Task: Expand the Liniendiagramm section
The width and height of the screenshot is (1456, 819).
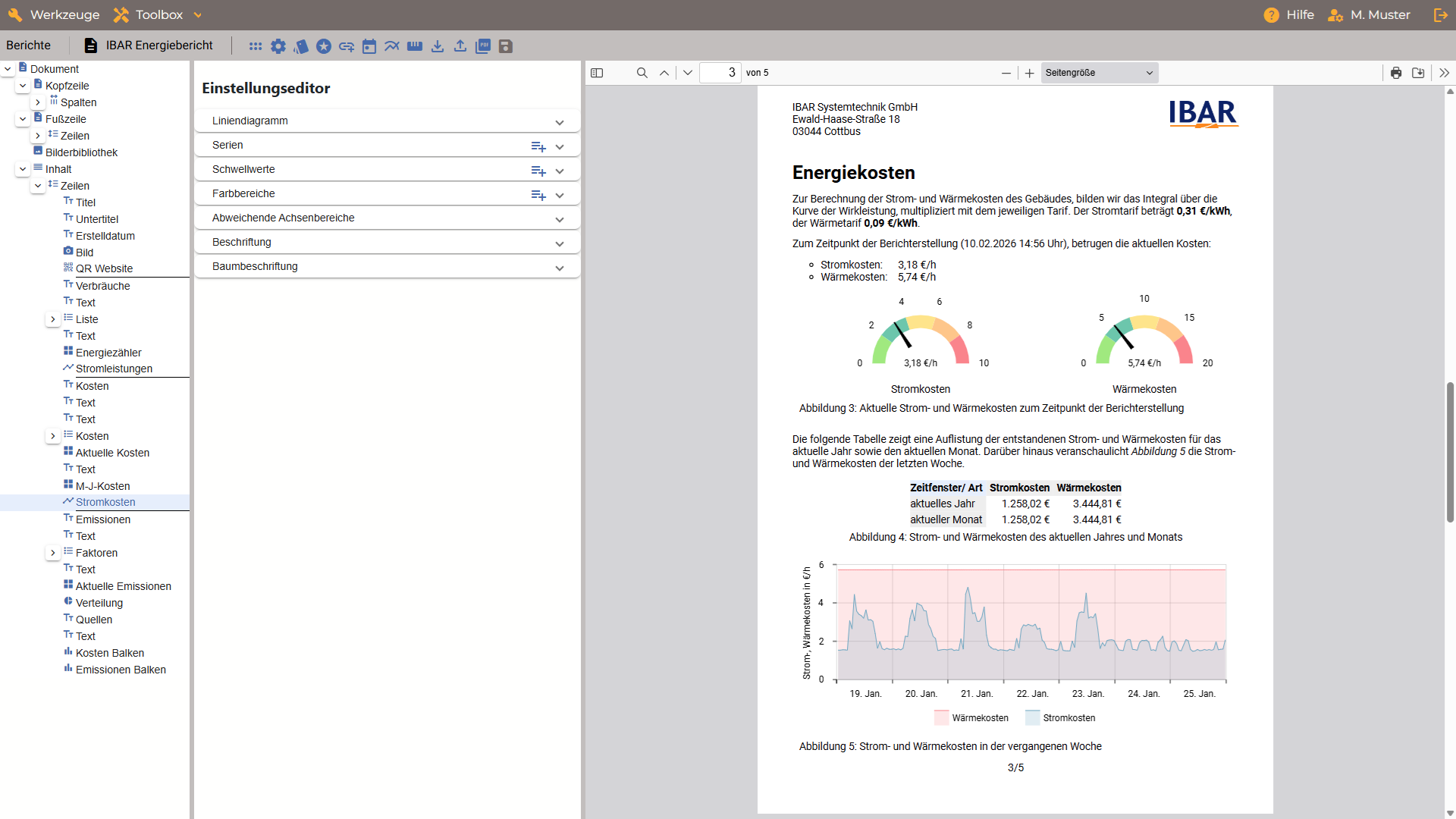Action: coord(559,122)
